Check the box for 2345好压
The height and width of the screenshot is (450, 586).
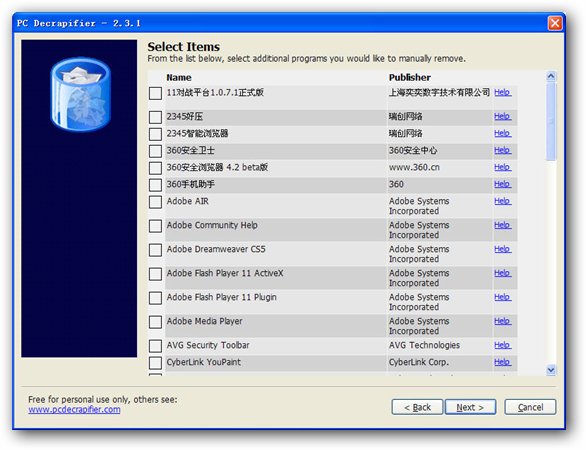click(155, 117)
